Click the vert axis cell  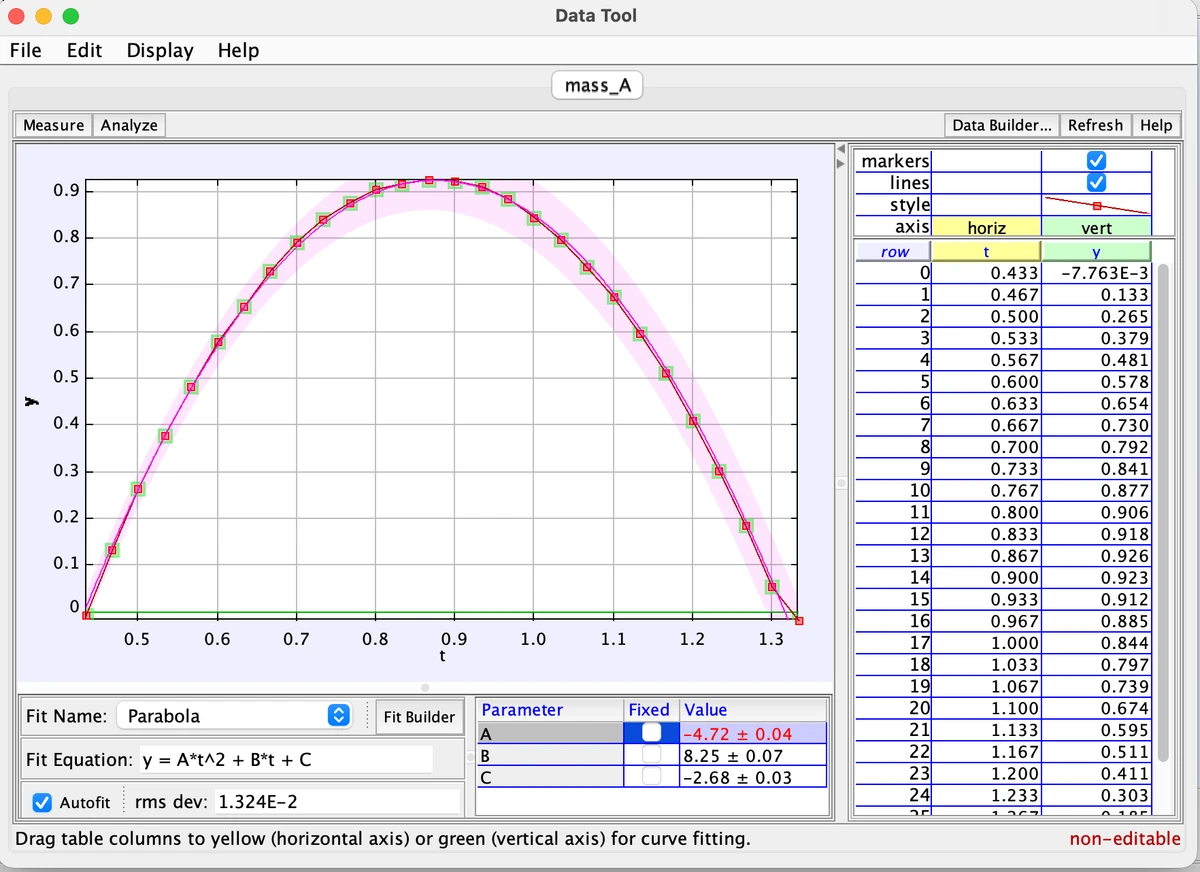[1096, 227]
